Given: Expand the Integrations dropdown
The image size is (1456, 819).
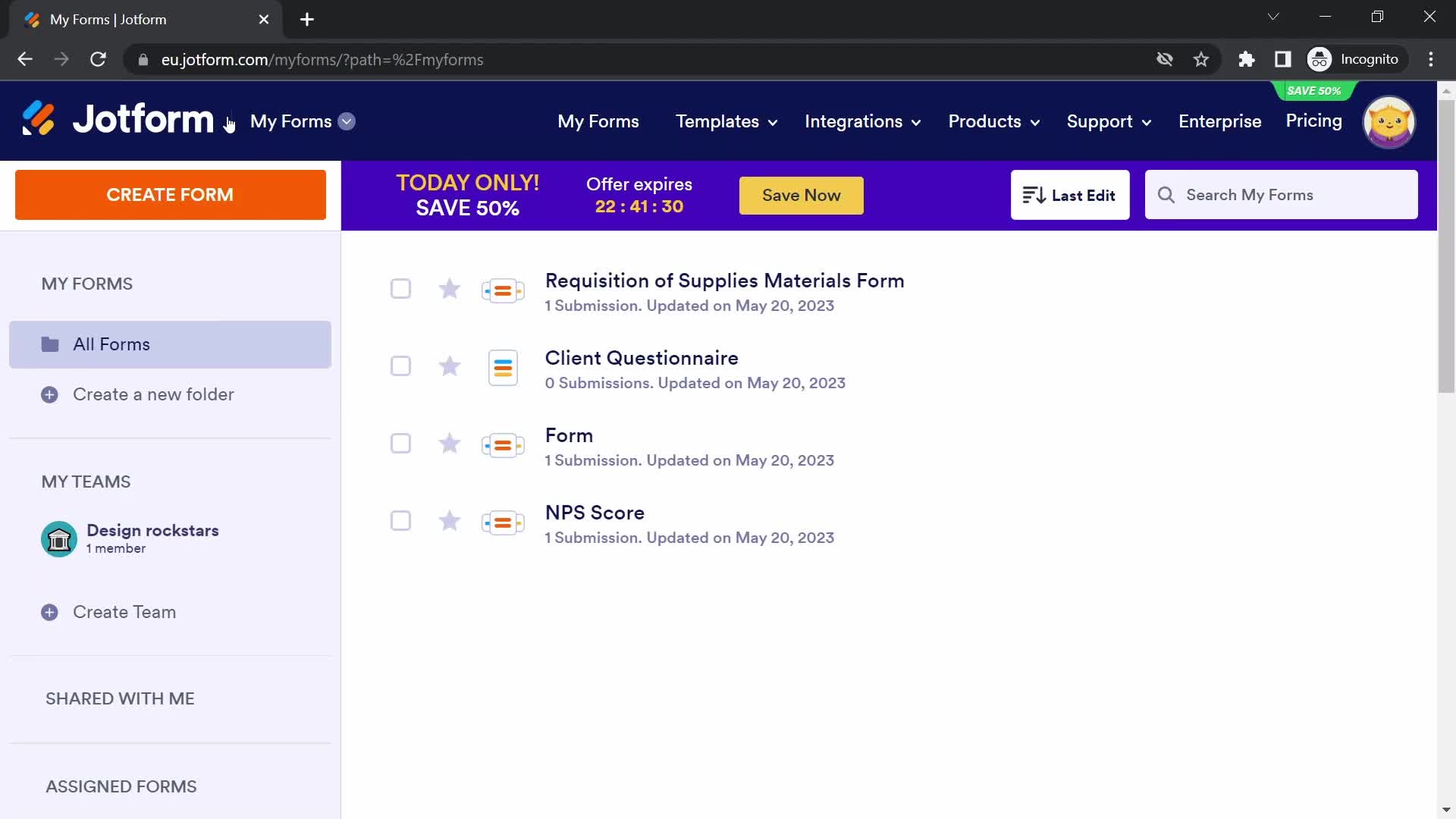Looking at the screenshot, I should pyautogui.click(x=863, y=121).
